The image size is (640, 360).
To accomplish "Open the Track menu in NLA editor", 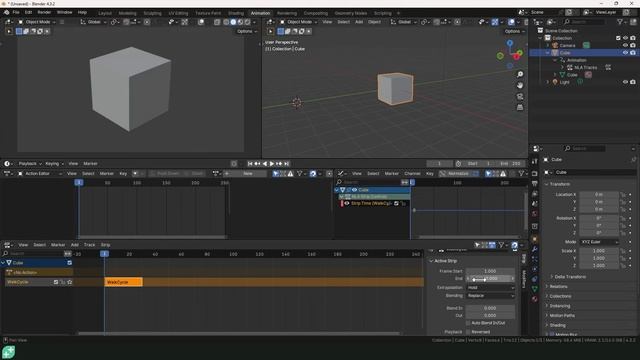I will pyautogui.click(x=89, y=245).
